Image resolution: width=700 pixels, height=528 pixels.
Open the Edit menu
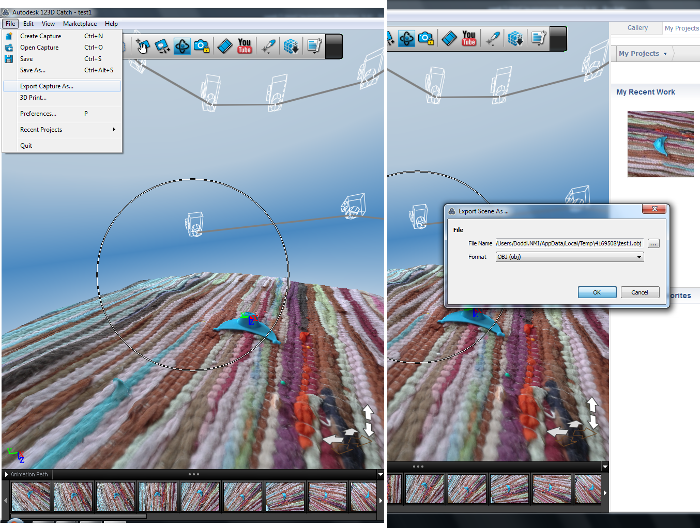[x=29, y=24]
